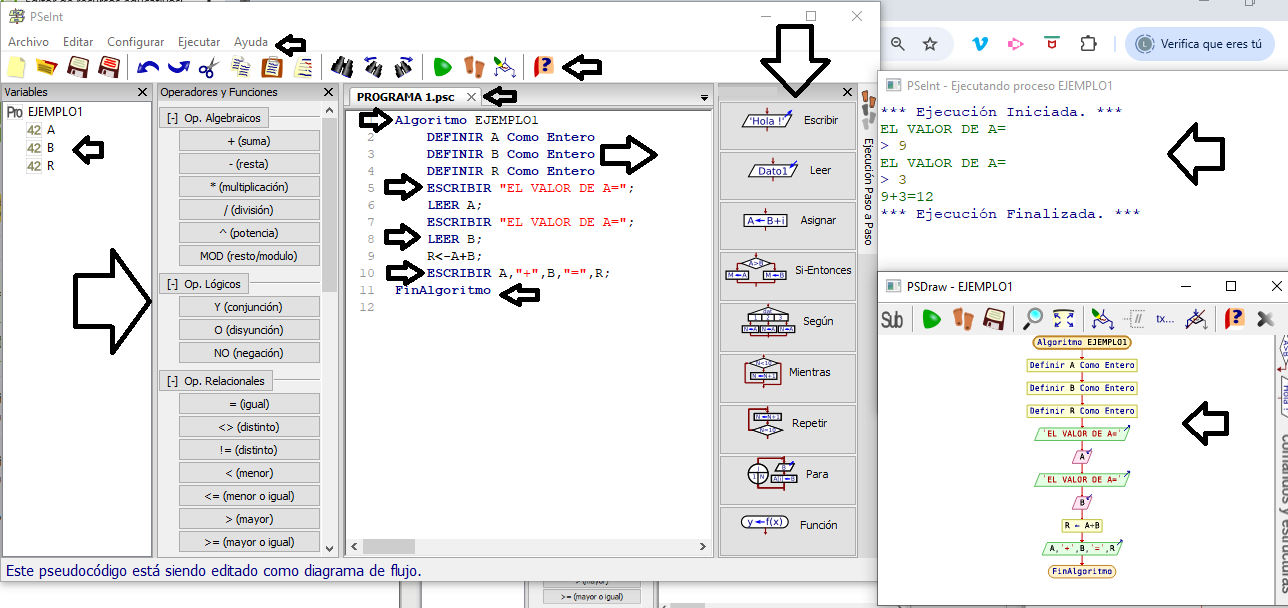Switch to the PROGRAMA 1.psc tab

[406, 97]
